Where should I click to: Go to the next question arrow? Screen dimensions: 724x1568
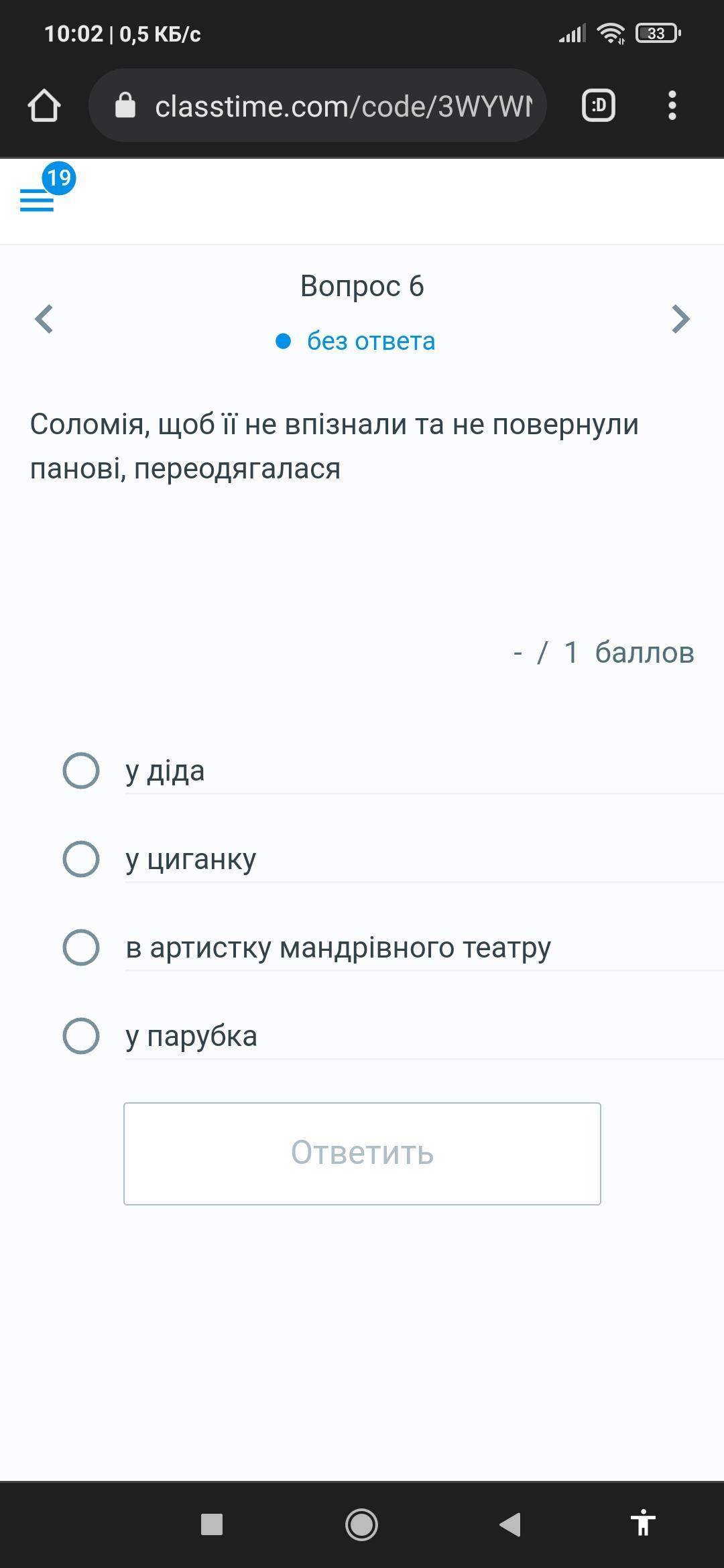point(680,319)
